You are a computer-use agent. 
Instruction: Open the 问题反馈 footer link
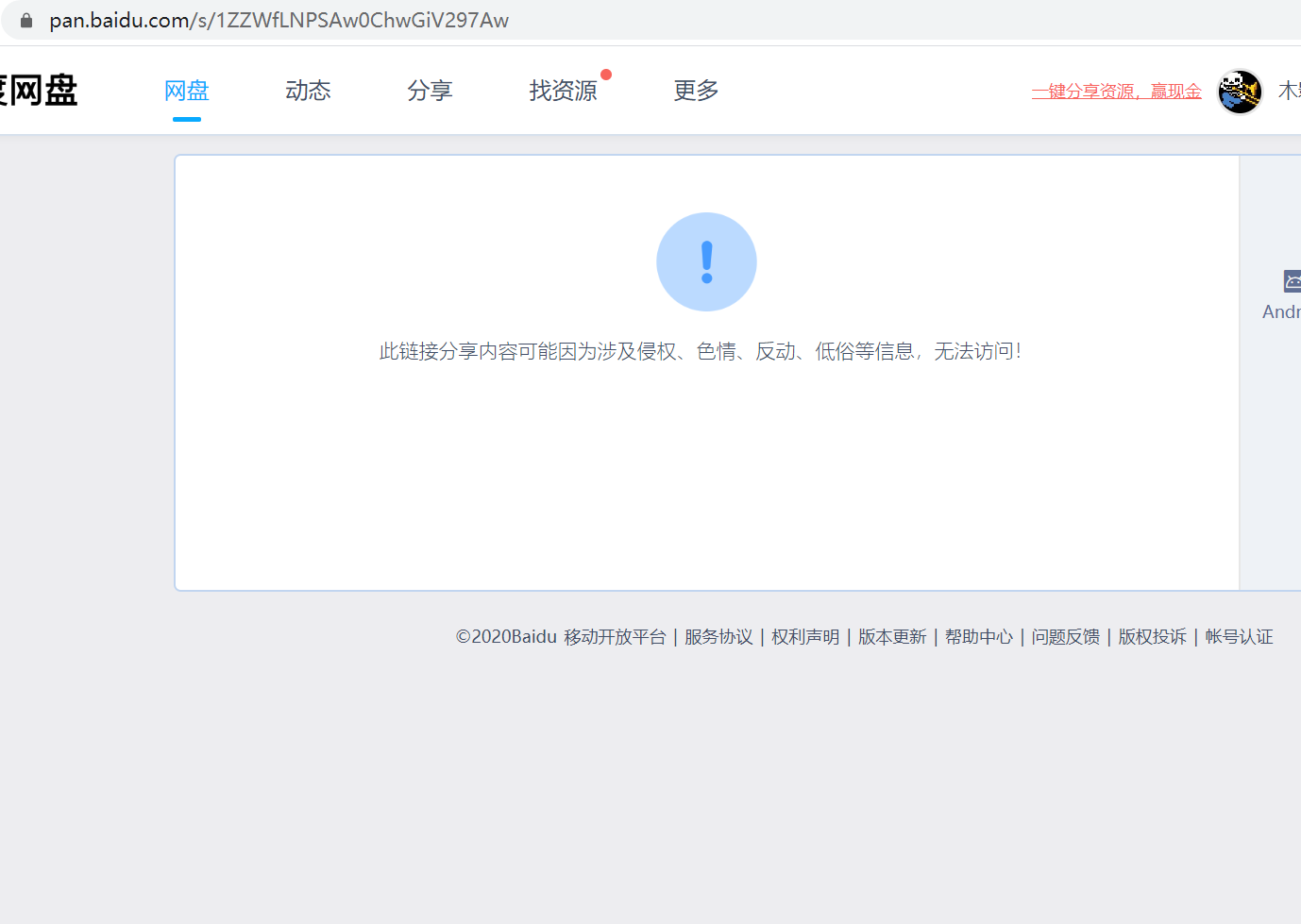[x=1066, y=637]
